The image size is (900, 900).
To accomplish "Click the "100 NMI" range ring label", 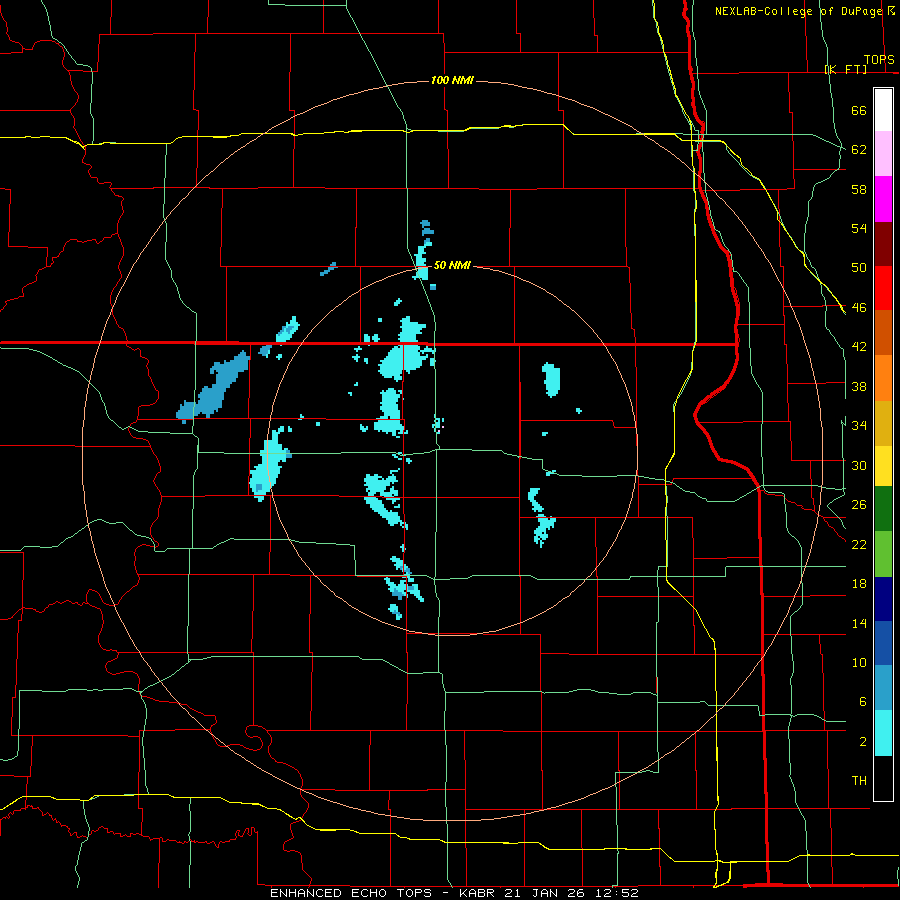I will 452,80.
